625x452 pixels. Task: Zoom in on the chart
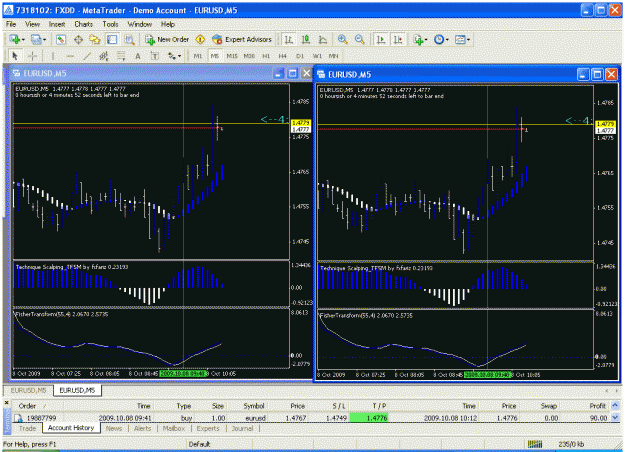(342, 39)
